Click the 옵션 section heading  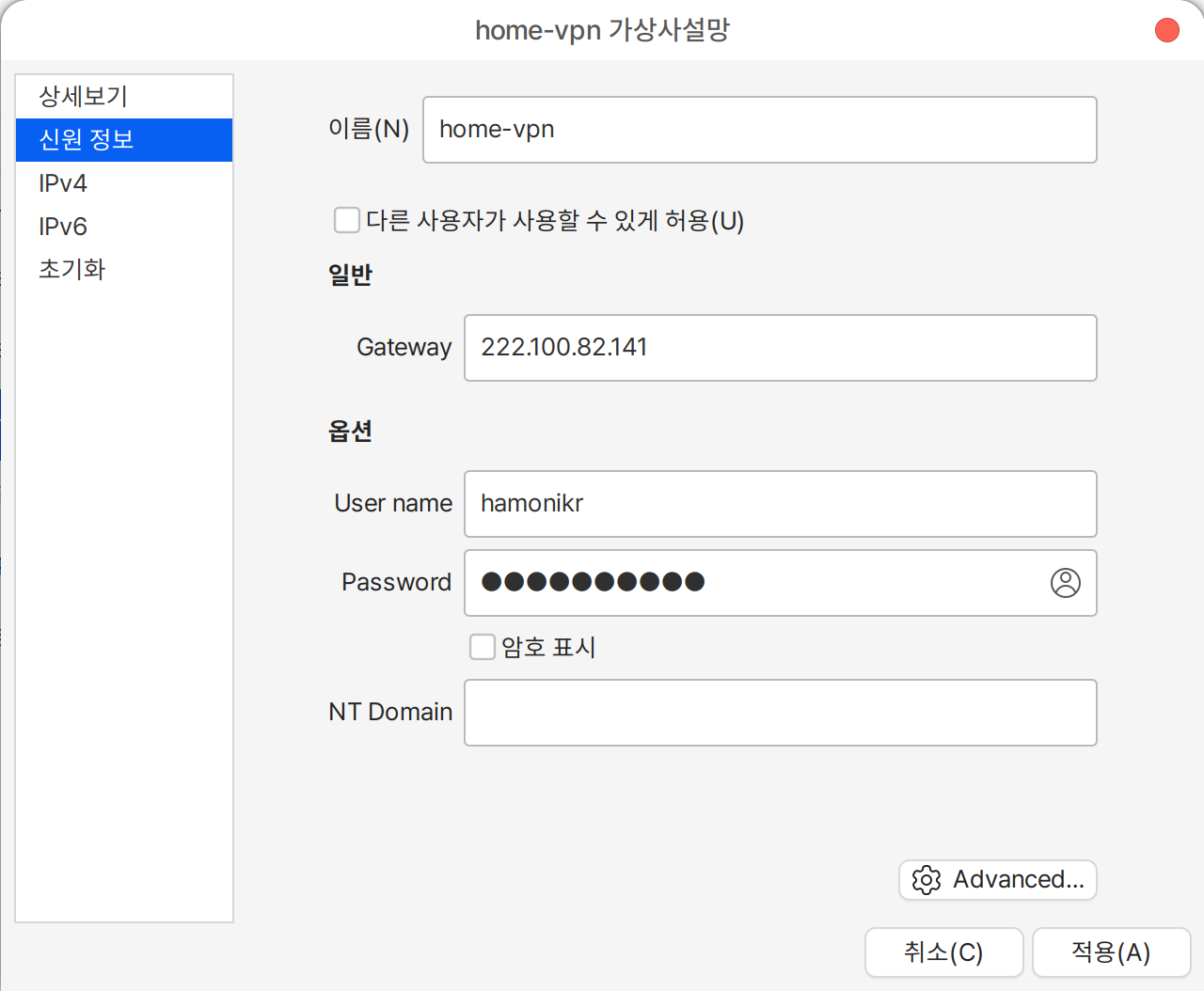tap(350, 431)
